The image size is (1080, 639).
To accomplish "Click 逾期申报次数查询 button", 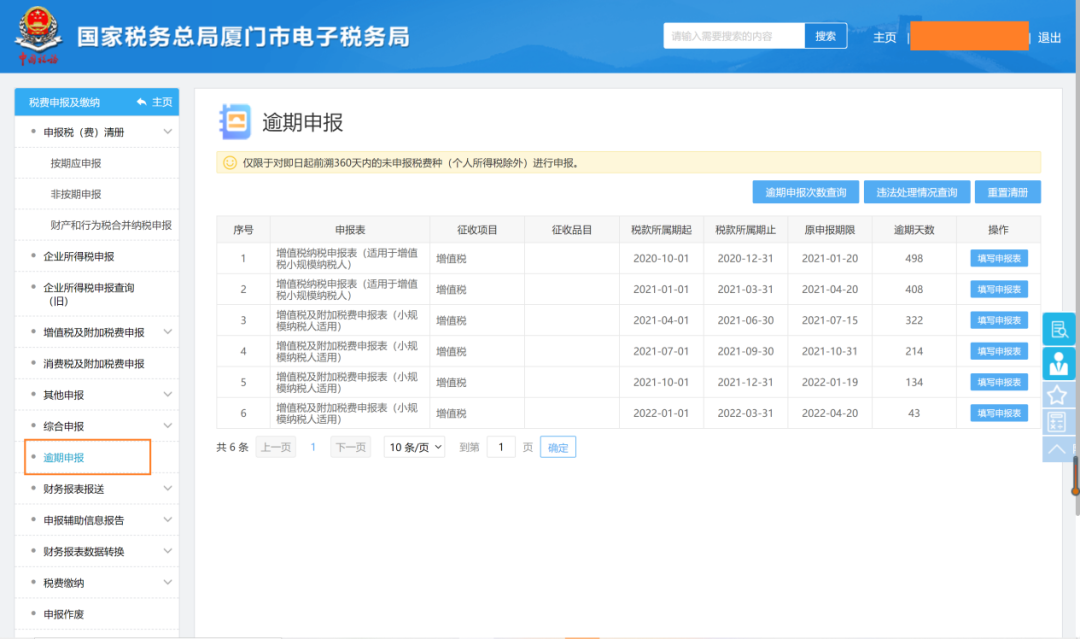I will pos(806,192).
